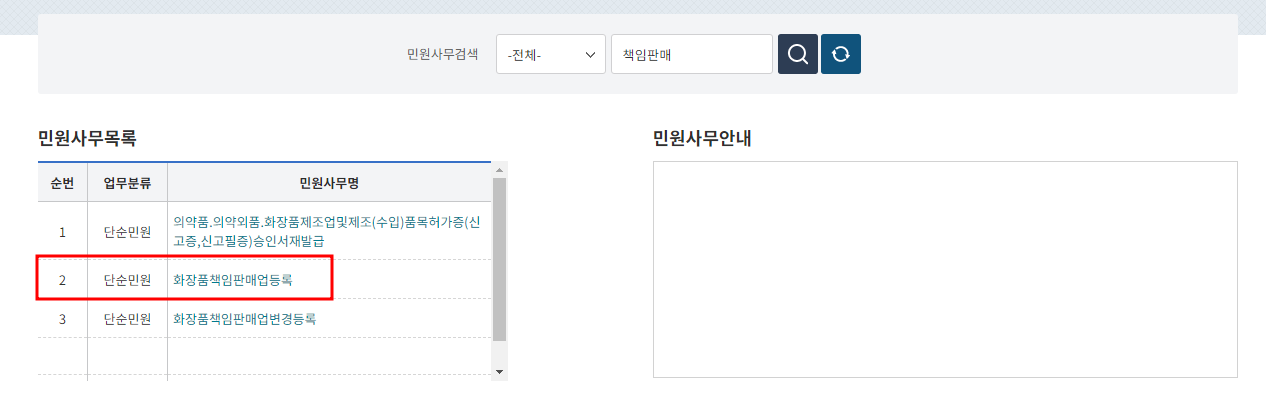This screenshot has height=411, width=1266.
Task: Click the list's vertical scrollbar thumb
Action: point(500,259)
